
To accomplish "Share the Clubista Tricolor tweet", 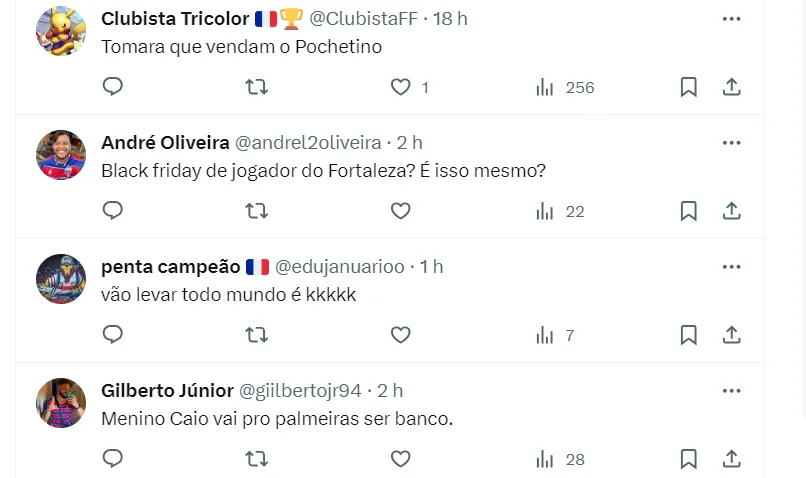I will pyautogui.click(x=731, y=87).
